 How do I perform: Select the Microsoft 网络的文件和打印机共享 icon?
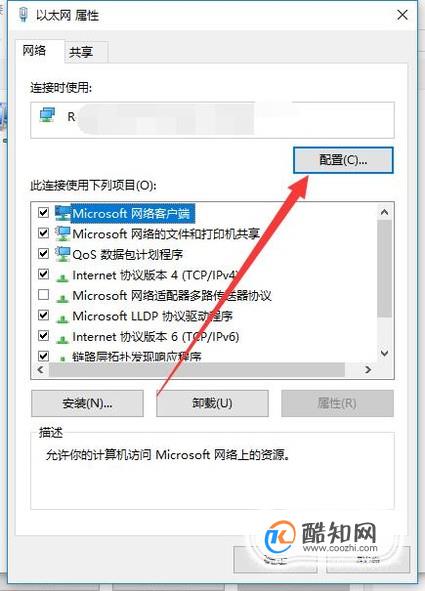tap(63, 234)
